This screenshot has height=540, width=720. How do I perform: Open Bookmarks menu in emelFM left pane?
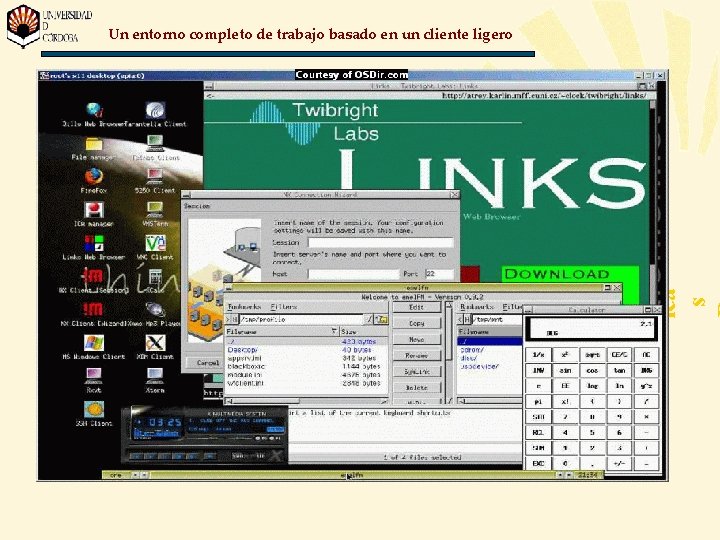pos(244,306)
